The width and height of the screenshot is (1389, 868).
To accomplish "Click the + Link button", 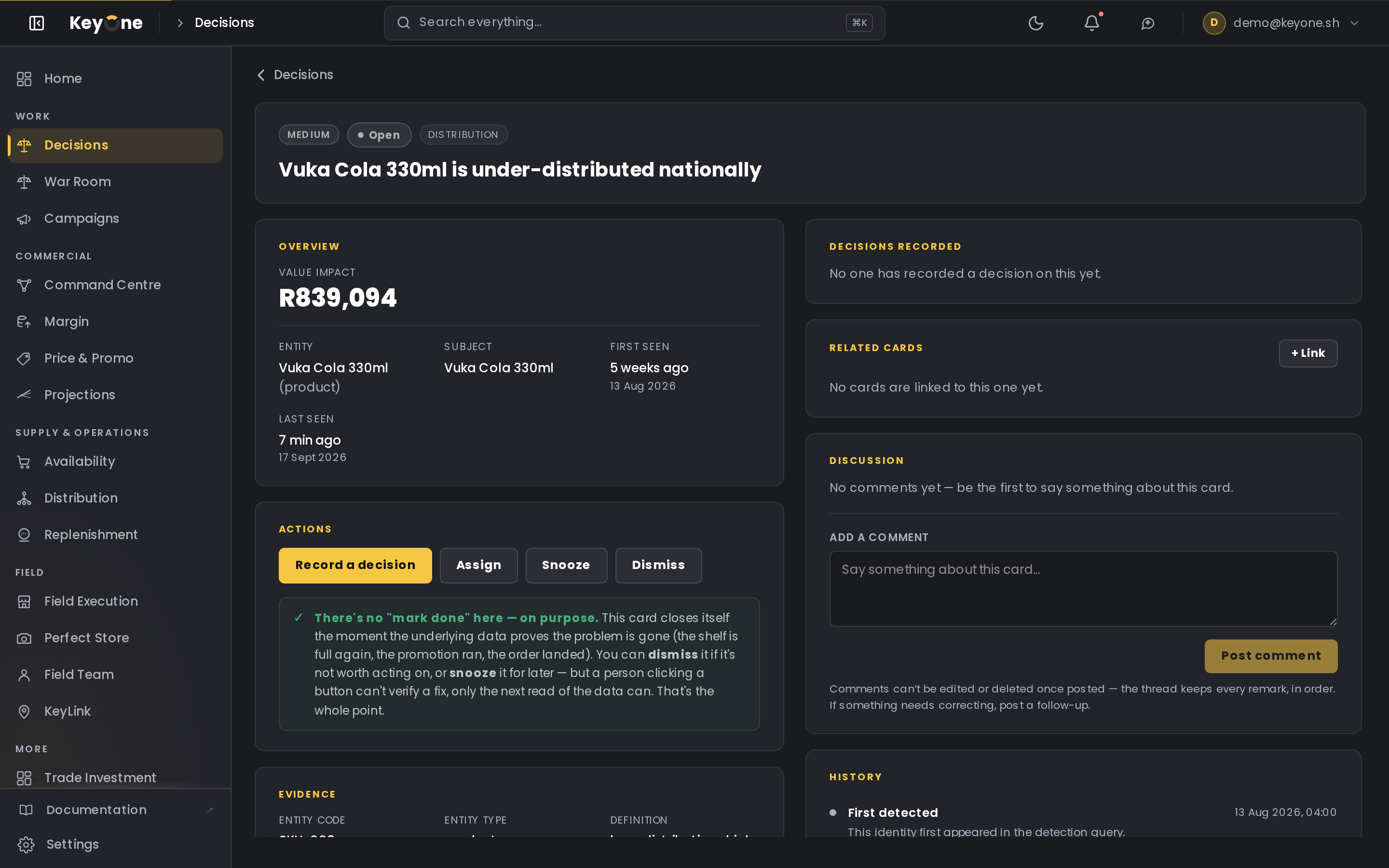I will click(1308, 353).
